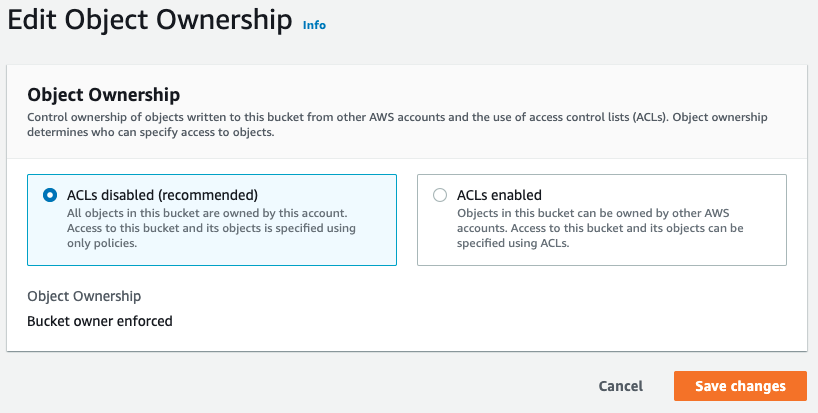Screen dimensions: 818x413
Task: Click the gray Object Ownership field label
Action: point(84,296)
